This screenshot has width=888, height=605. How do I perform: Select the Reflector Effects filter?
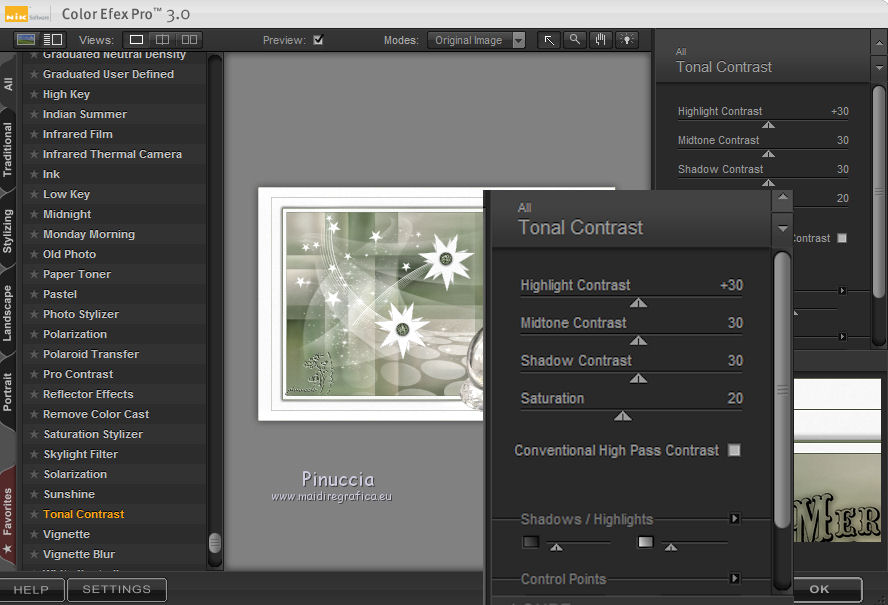[88, 394]
